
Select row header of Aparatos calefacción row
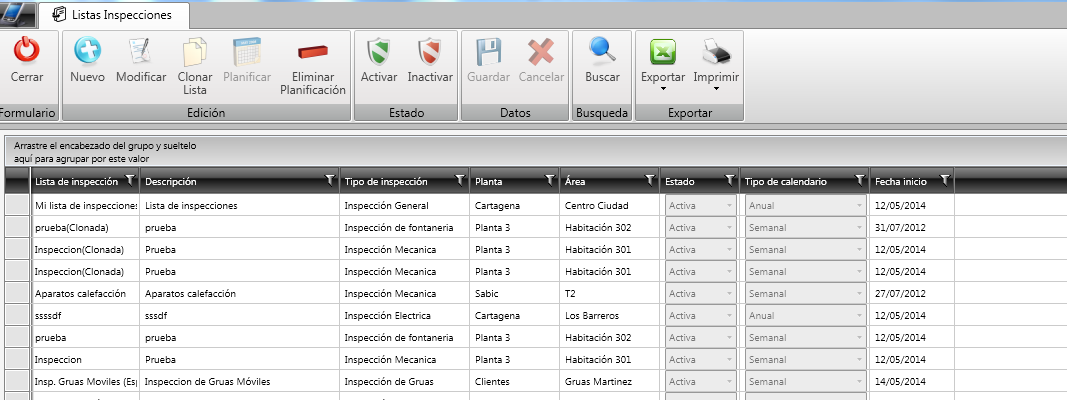[17, 293]
